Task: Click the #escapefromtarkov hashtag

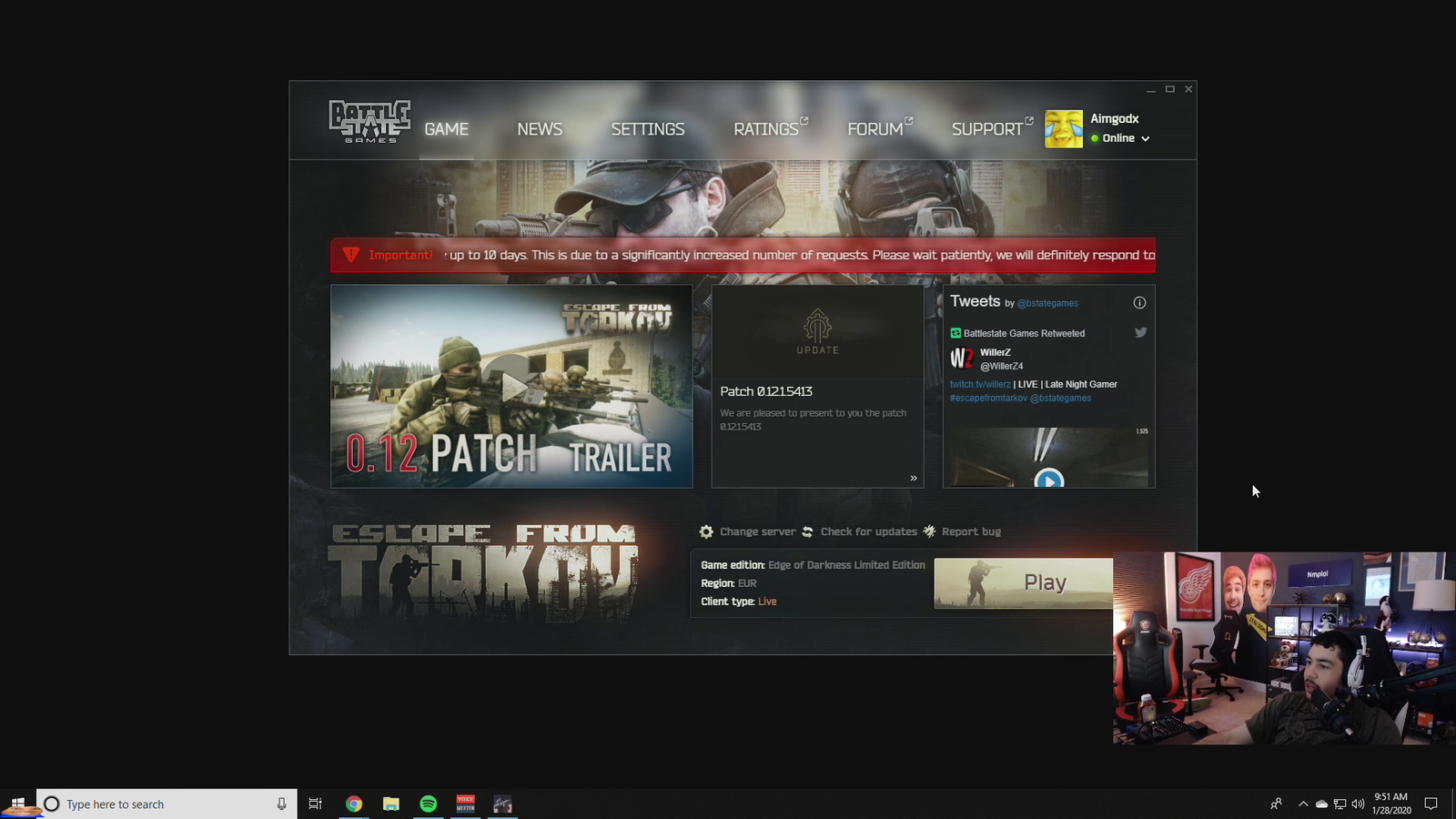Action: click(988, 398)
